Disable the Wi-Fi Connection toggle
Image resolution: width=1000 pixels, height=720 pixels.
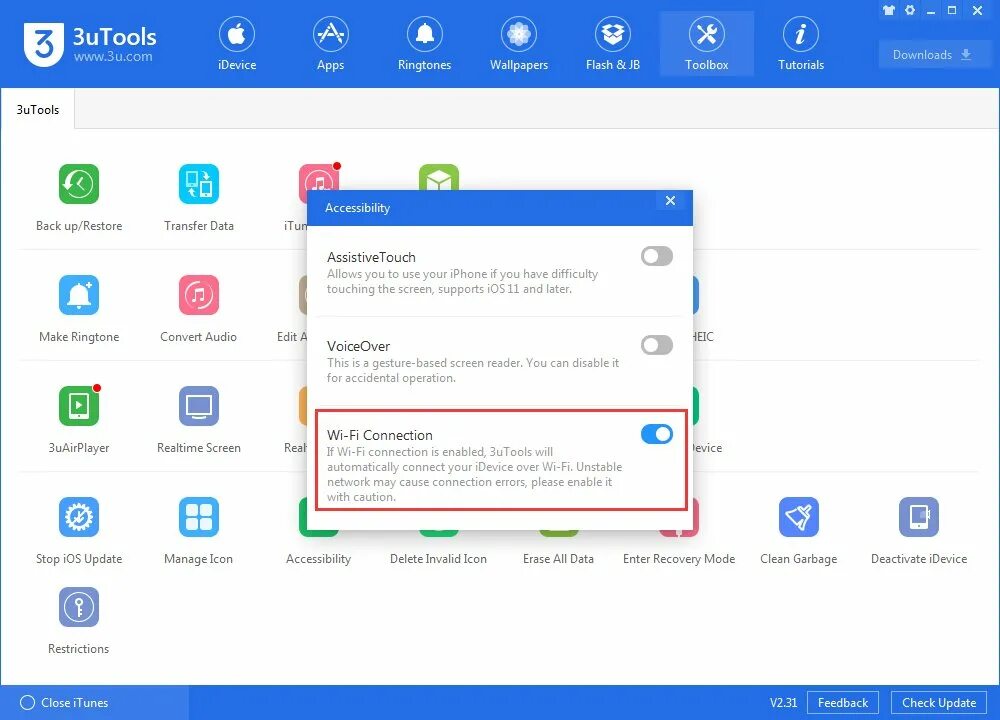pyautogui.click(x=657, y=434)
